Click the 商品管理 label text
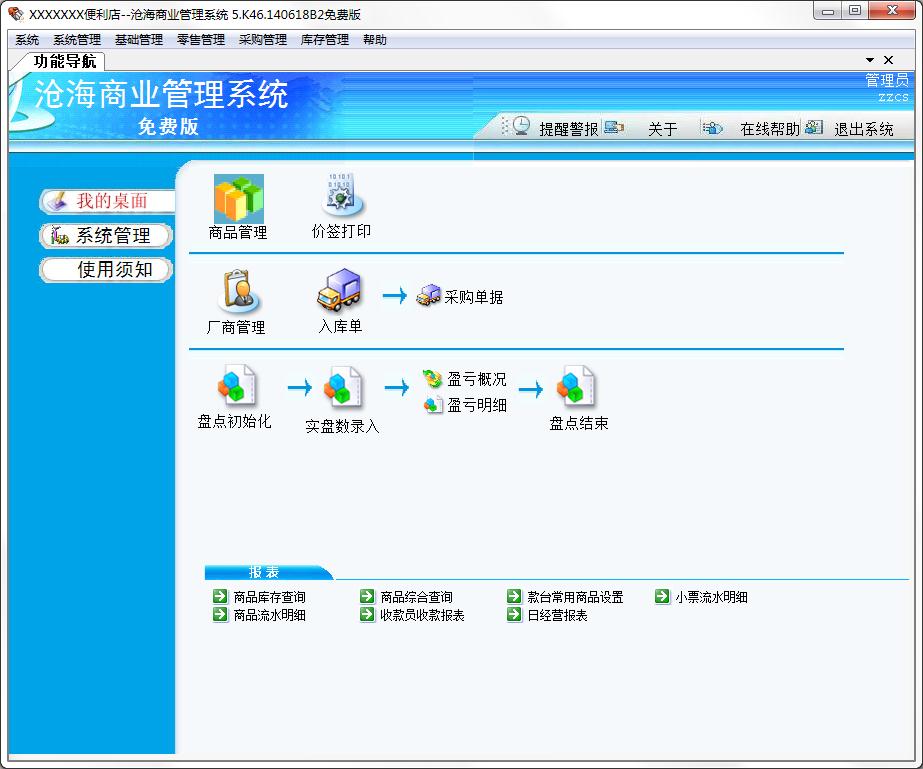The width and height of the screenshot is (923, 769). point(238,233)
